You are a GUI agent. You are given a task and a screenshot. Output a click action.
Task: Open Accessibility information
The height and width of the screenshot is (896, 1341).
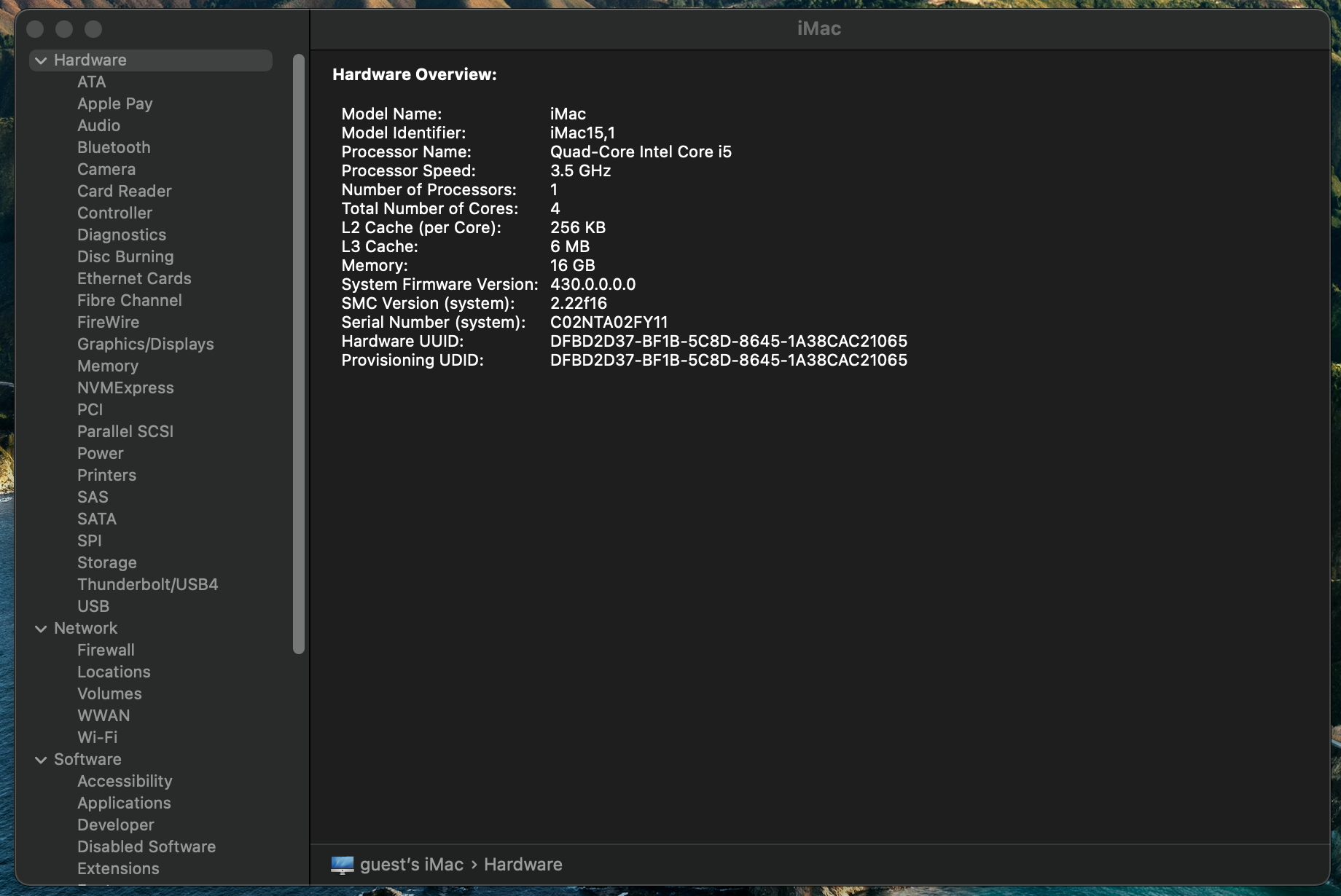tap(125, 781)
